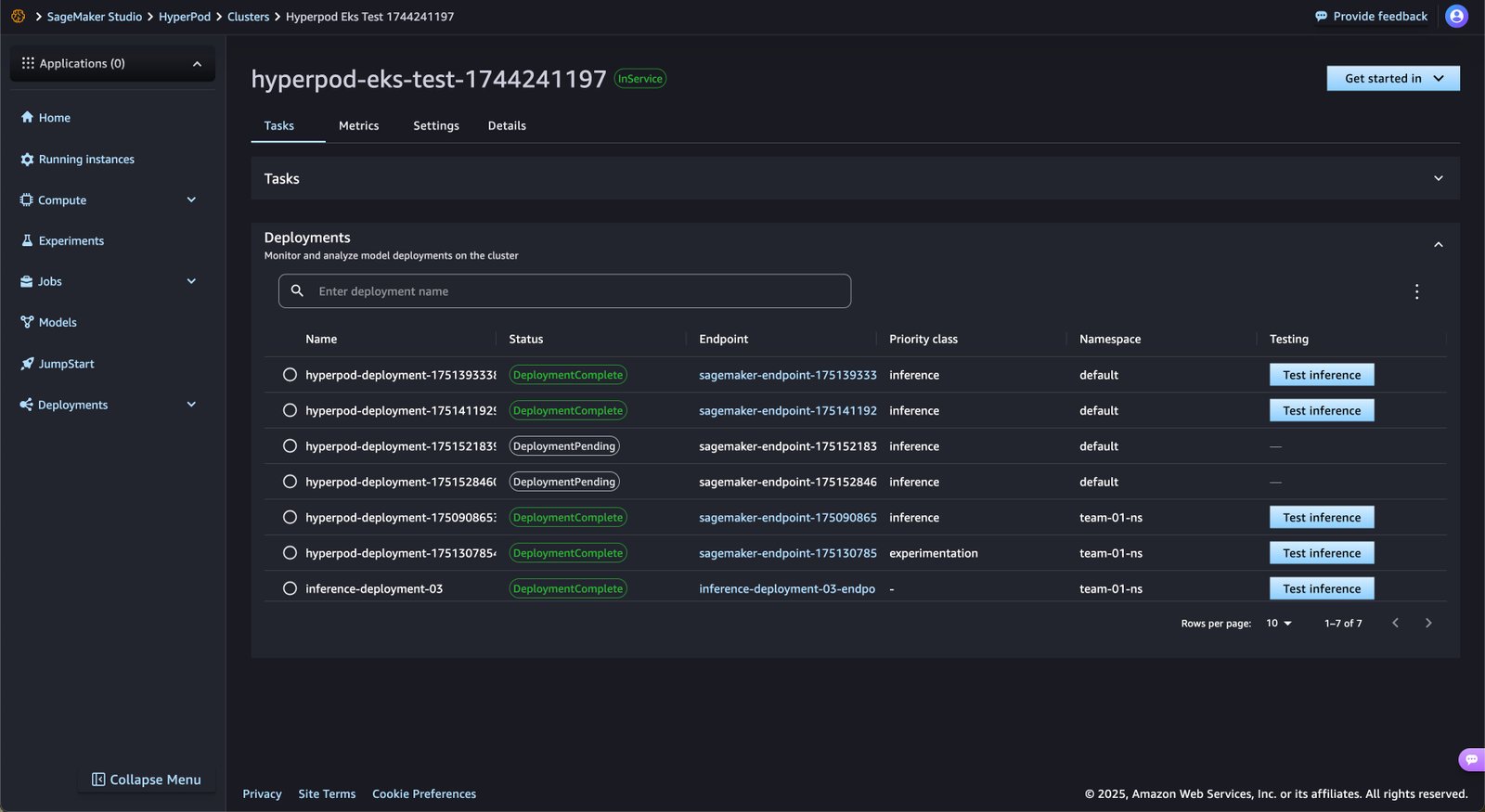Switch to the Tasks tab
Screen dimensions: 1485x812
(279, 125)
